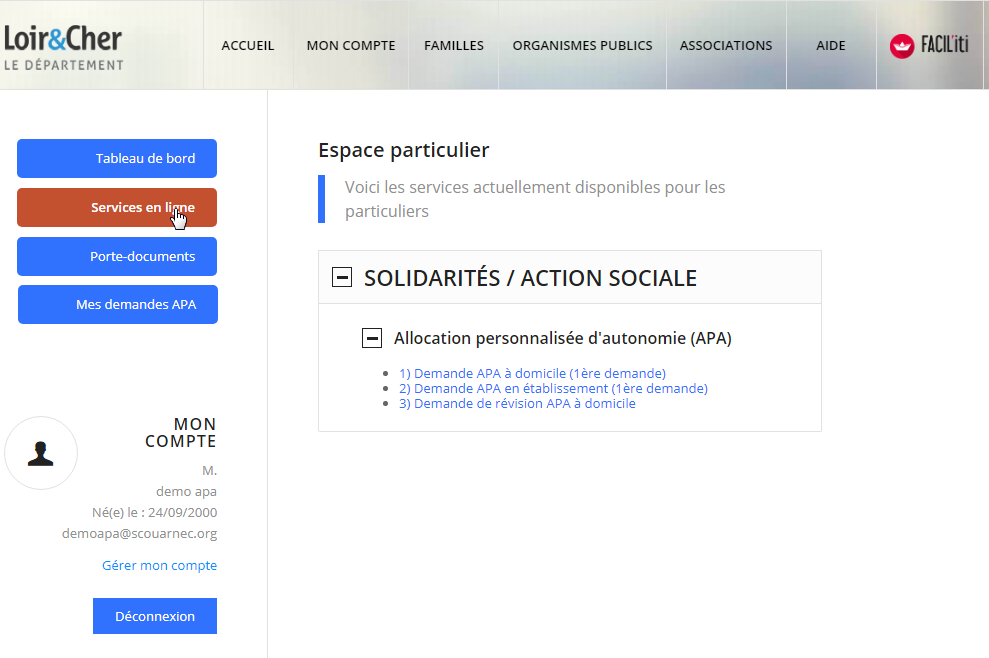Open the Porte-documents section
This screenshot has height=658, width=989.
(x=116, y=256)
